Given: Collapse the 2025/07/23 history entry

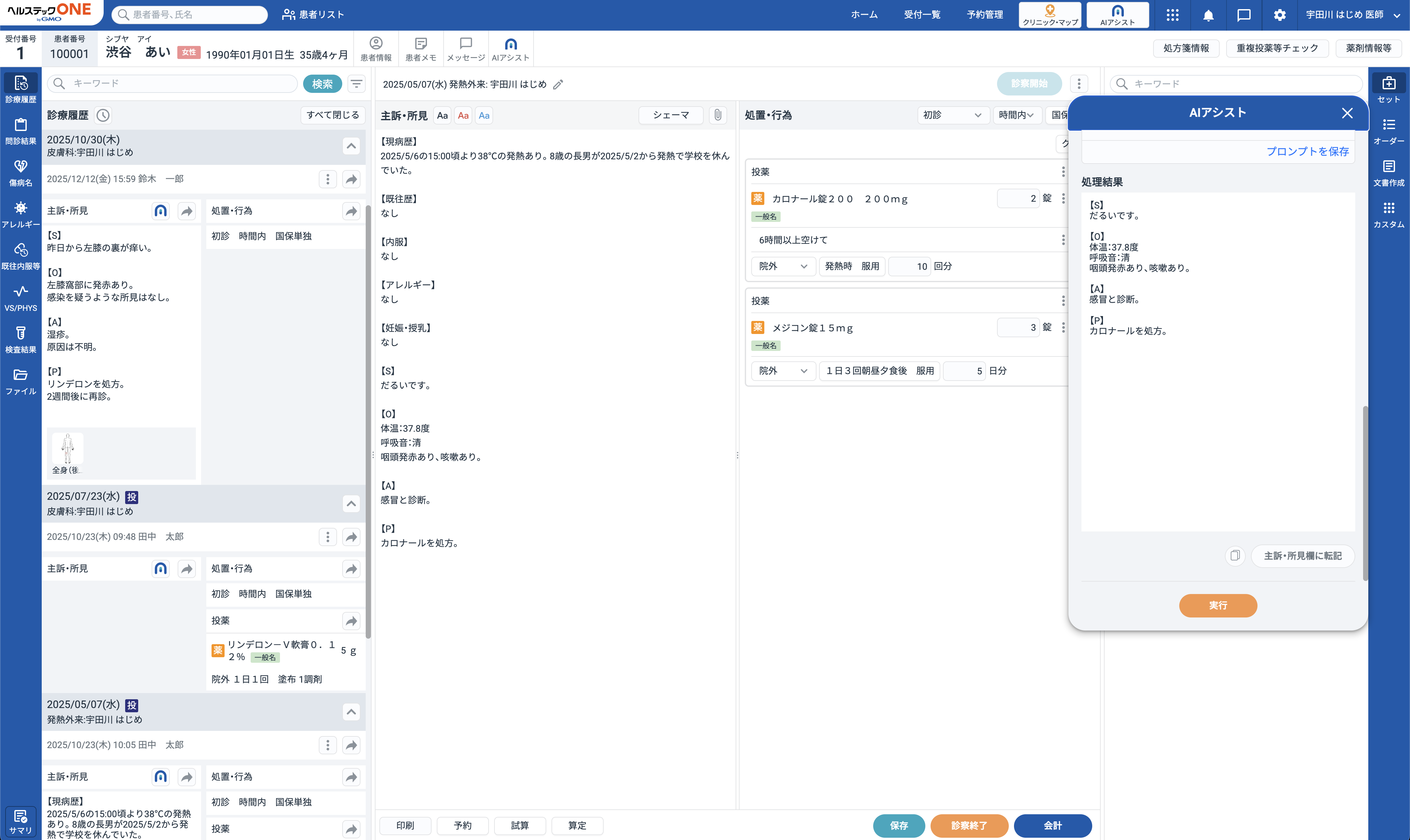Looking at the screenshot, I should (x=351, y=503).
